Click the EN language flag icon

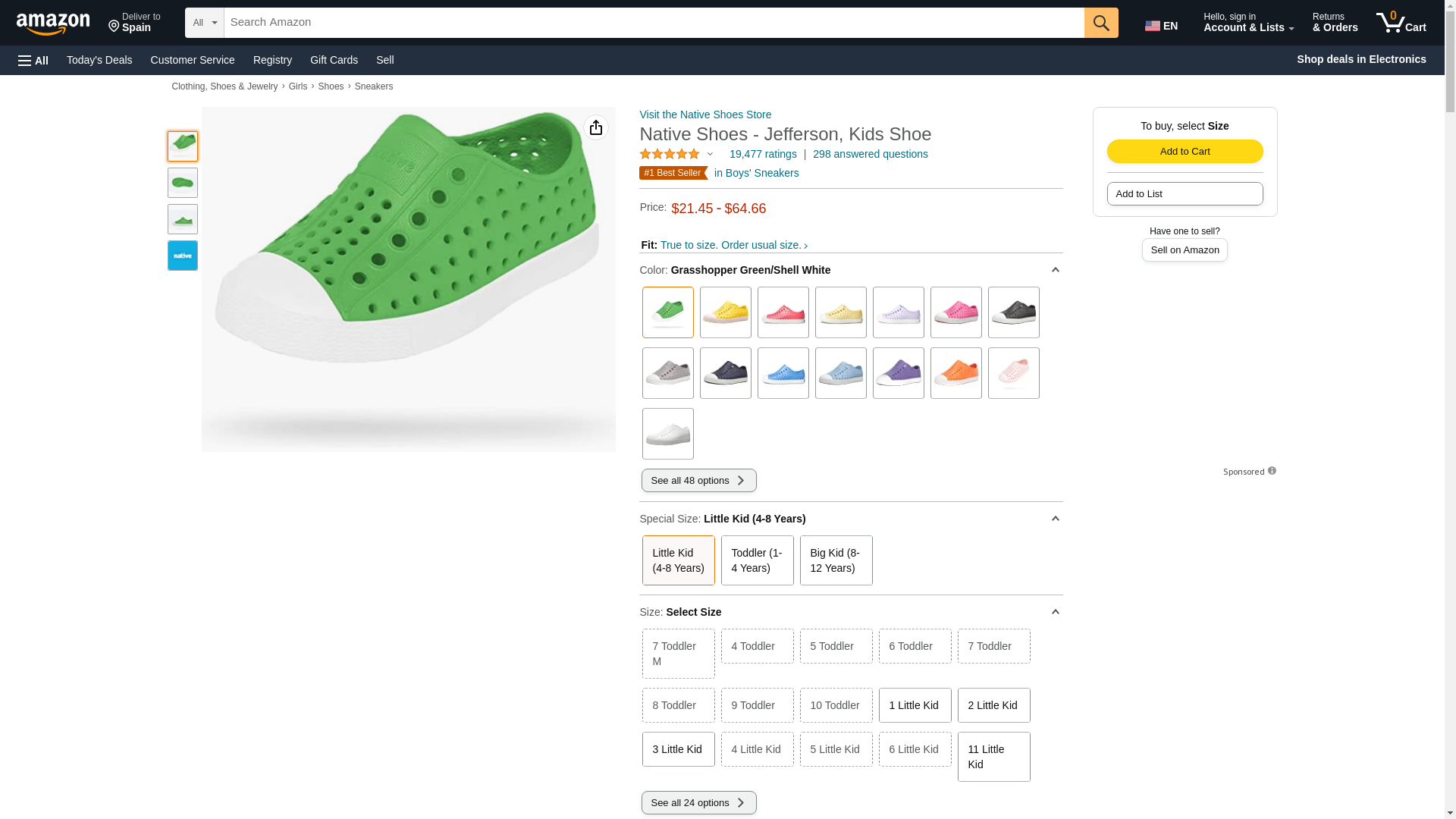pos(1153,26)
